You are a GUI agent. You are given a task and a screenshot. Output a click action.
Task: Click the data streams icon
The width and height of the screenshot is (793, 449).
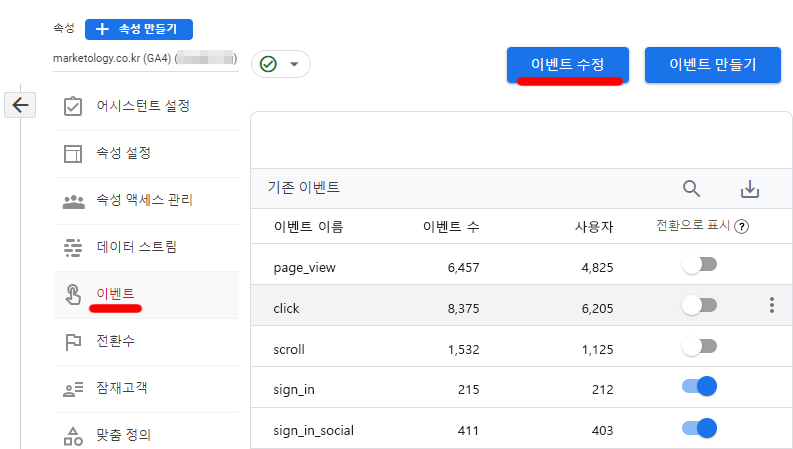click(x=73, y=248)
